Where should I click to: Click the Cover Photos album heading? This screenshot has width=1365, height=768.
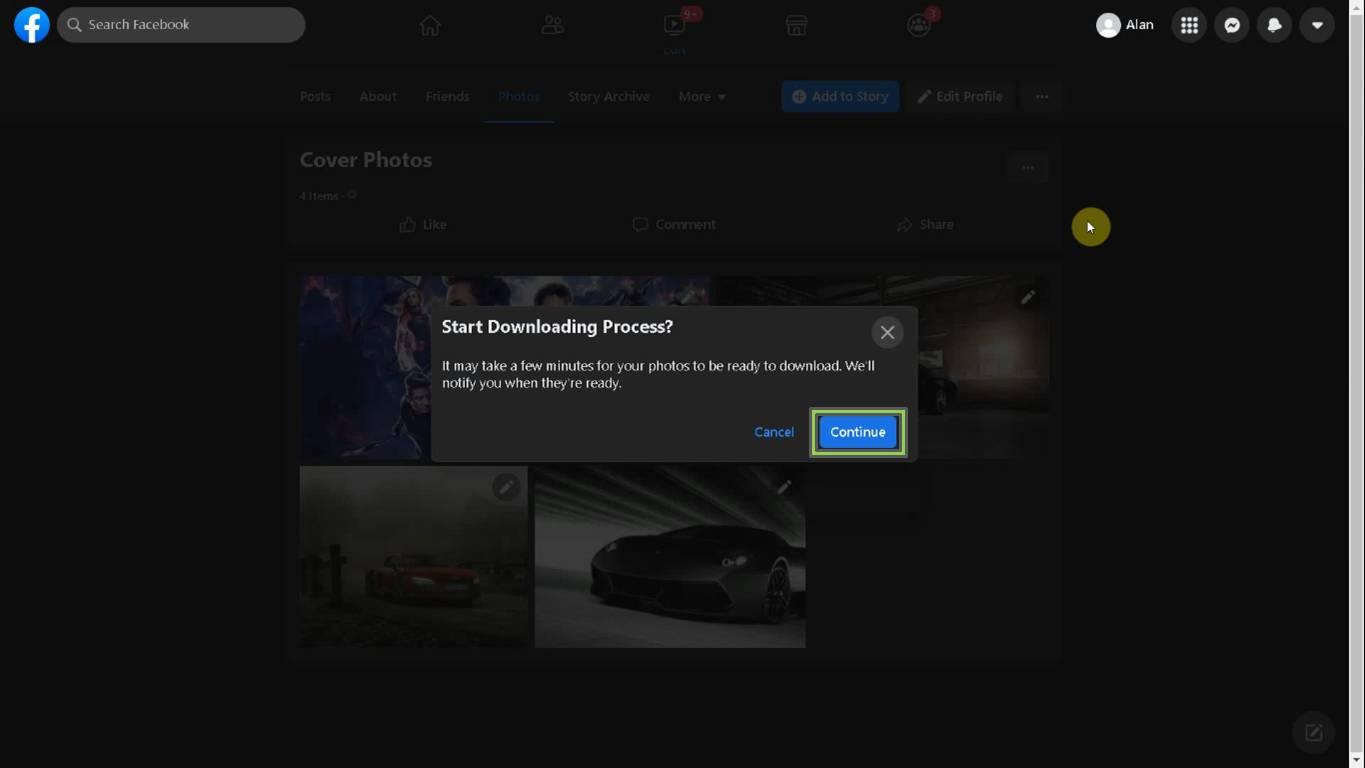366,160
